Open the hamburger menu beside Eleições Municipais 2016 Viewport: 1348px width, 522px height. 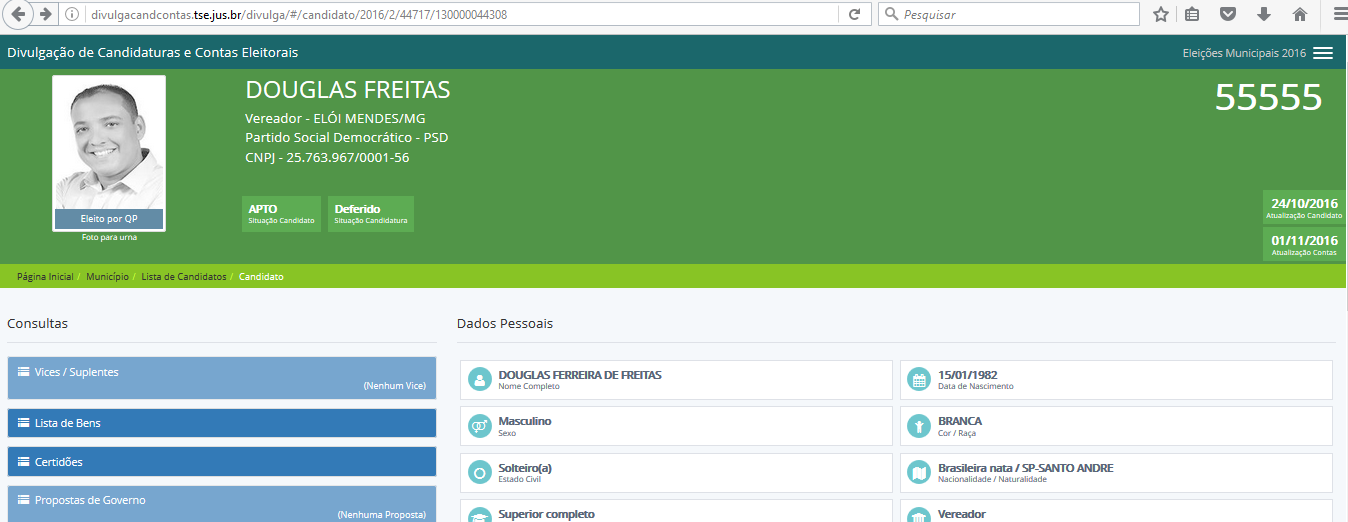click(1323, 53)
